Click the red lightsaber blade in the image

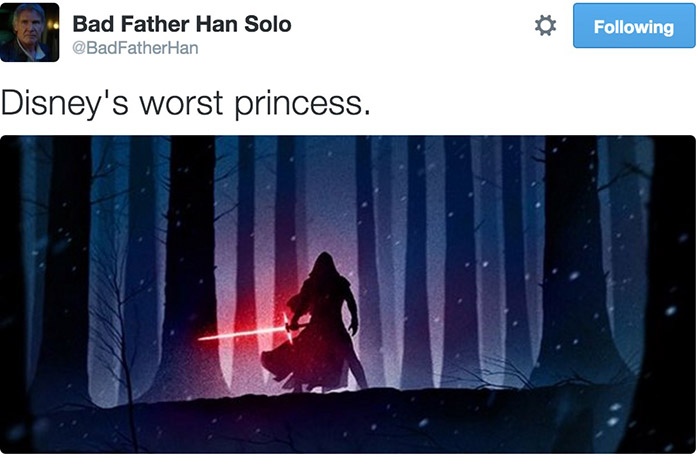(x=240, y=333)
